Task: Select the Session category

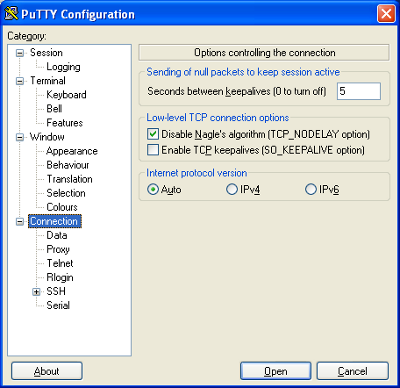Action: (46, 53)
